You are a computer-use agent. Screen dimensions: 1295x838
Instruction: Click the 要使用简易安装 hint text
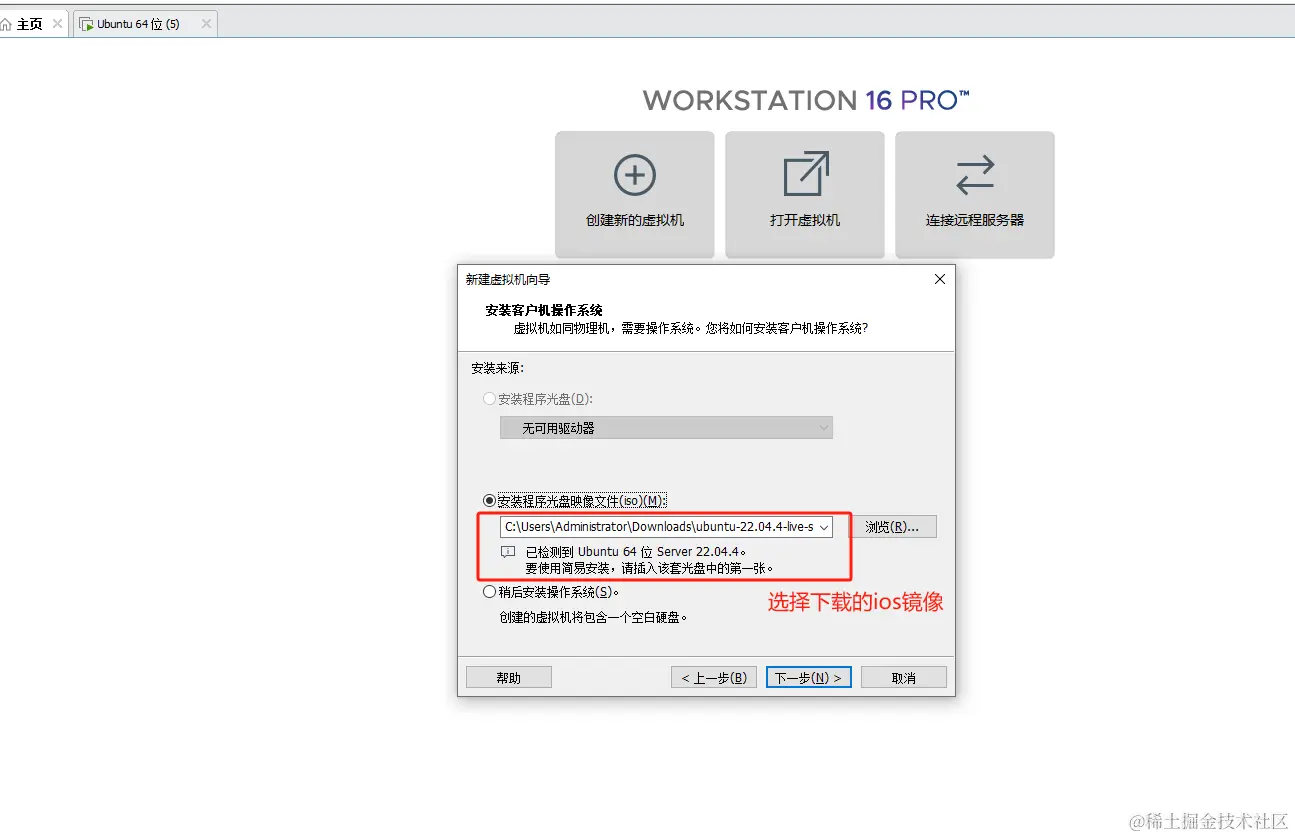(x=650, y=568)
